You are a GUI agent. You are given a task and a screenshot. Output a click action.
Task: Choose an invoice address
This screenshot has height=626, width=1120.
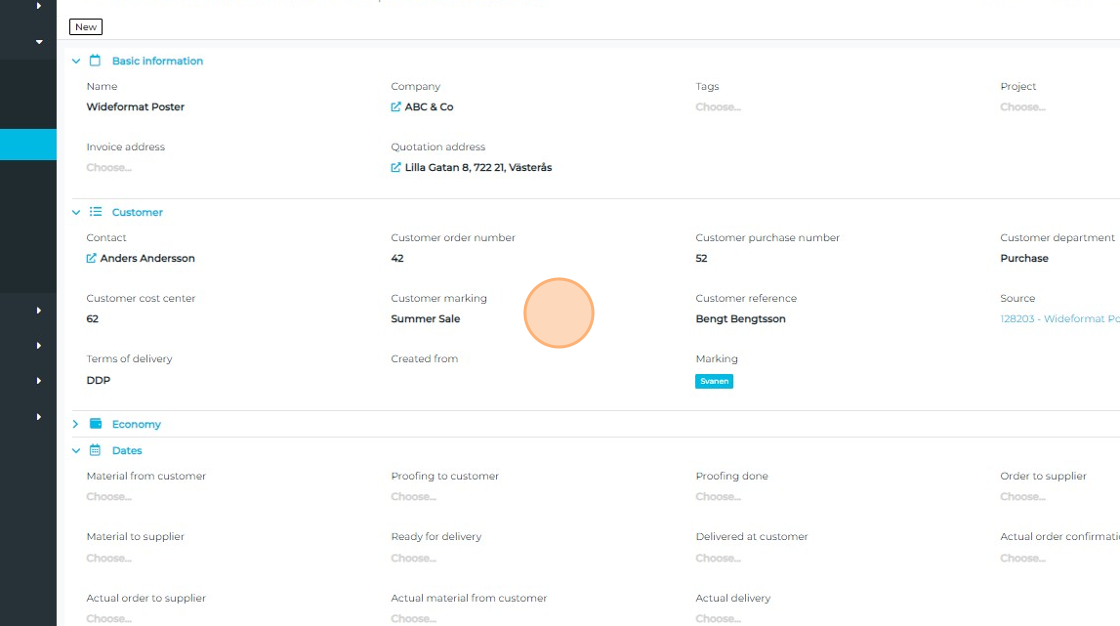[109, 168]
